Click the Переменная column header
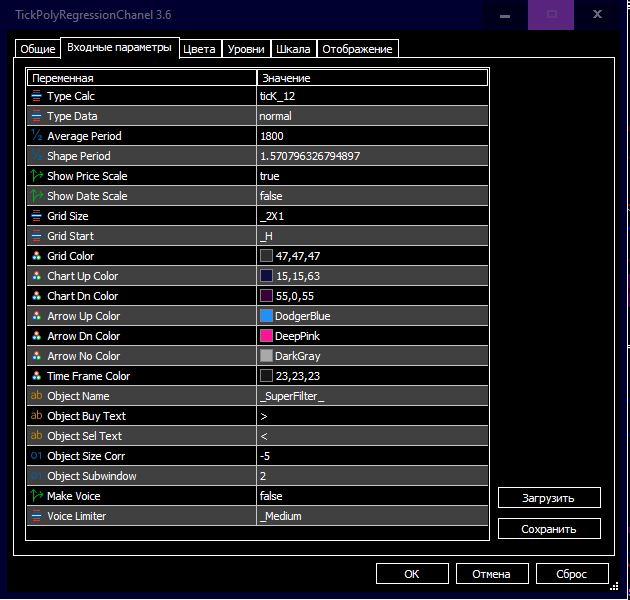 pyautogui.click(x=142, y=78)
